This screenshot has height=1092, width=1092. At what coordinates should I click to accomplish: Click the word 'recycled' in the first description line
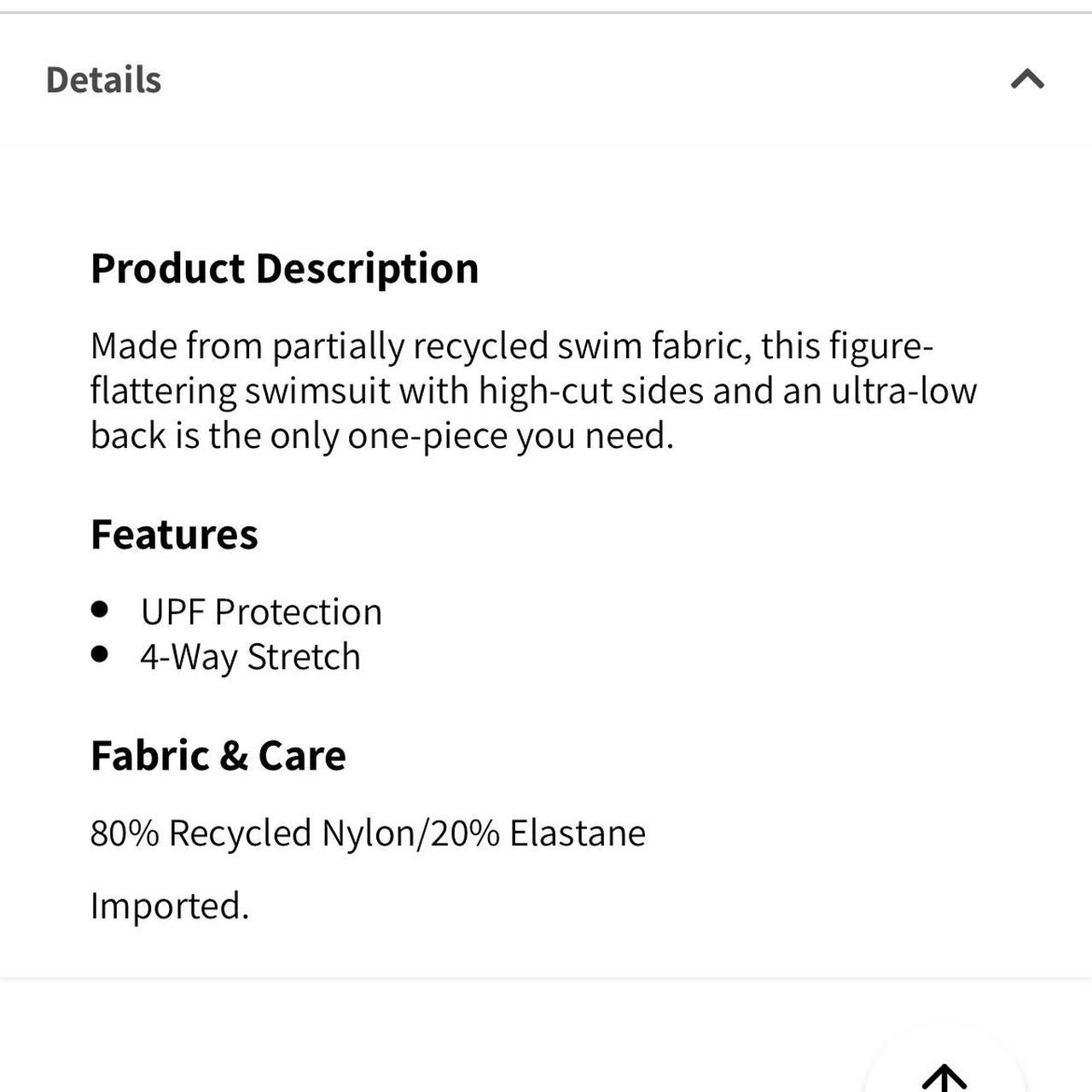pos(480,346)
